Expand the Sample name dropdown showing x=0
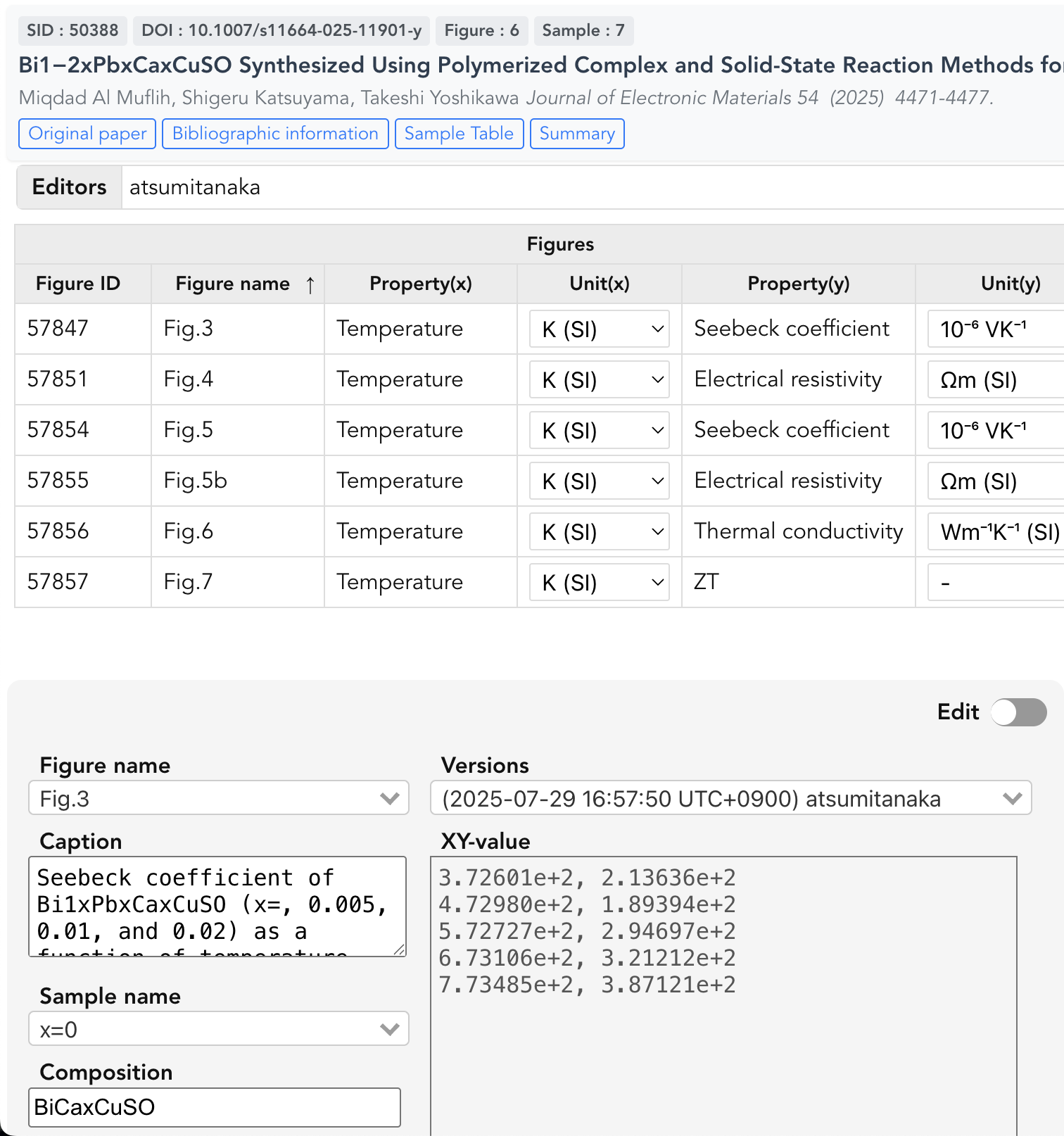 coord(218,1028)
